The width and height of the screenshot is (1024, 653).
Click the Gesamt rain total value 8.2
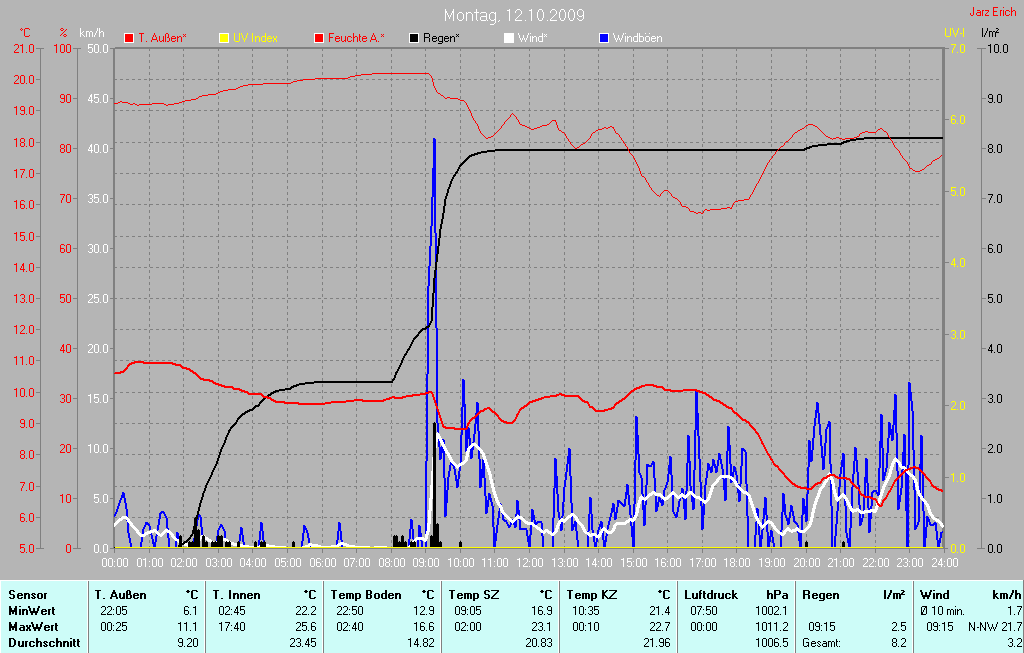[x=897, y=643]
